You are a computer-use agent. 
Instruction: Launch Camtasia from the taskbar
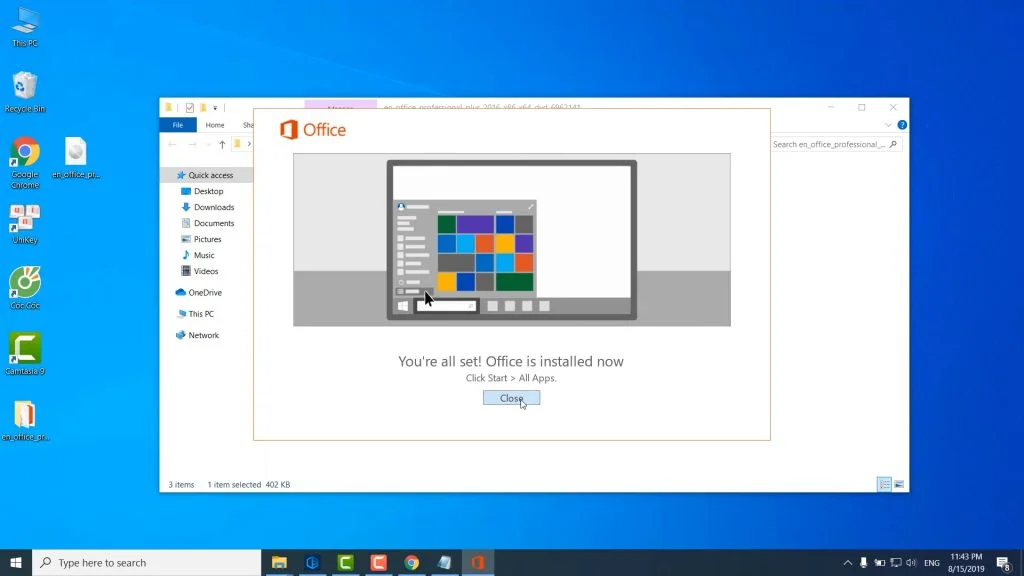346,562
